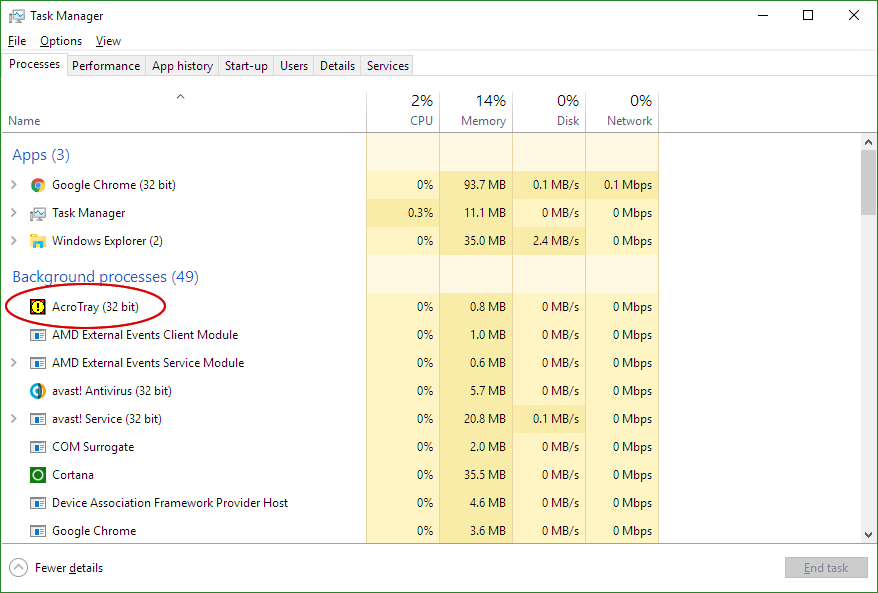The image size is (878, 593).
Task: Click Windows Explorer's 2.4 MB/s disk cell
Action: tap(549, 241)
